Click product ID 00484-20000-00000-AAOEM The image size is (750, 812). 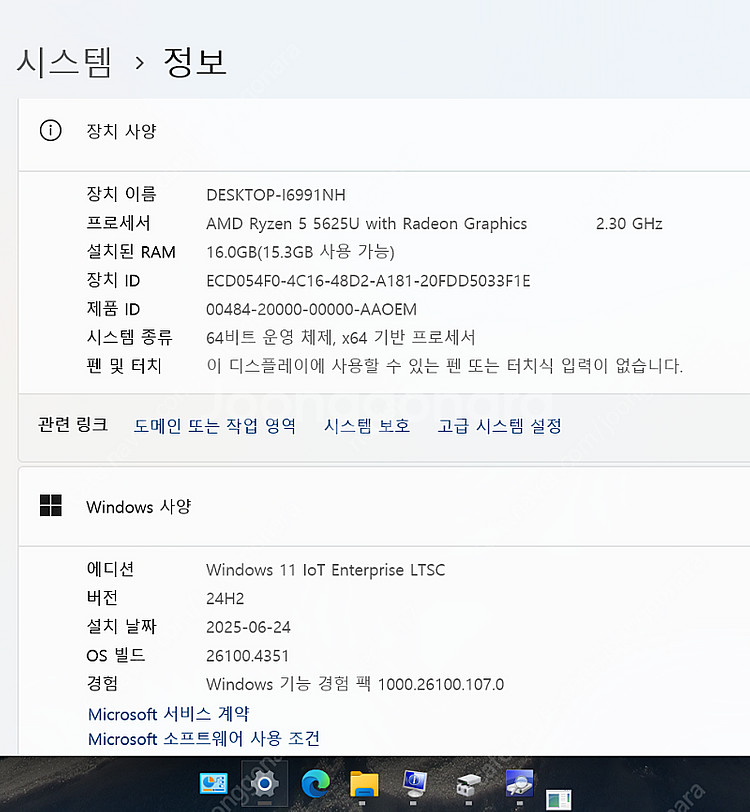pyautogui.click(x=311, y=309)
